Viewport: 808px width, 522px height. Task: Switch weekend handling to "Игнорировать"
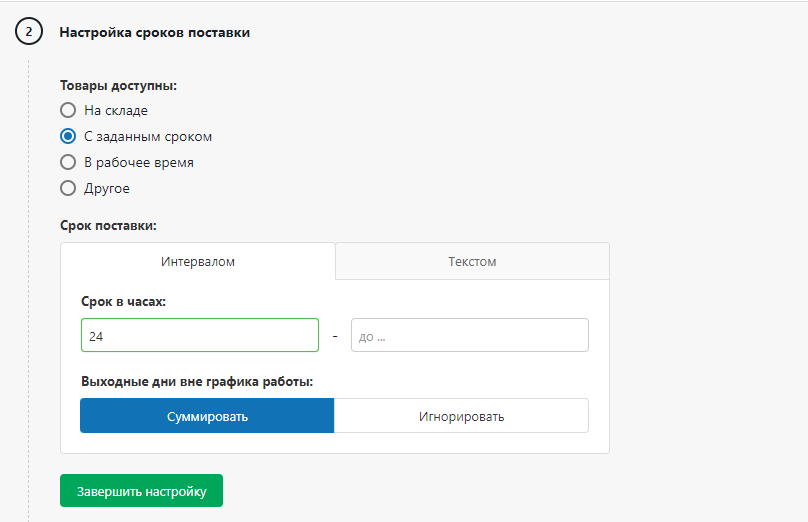tap(461, 416)
